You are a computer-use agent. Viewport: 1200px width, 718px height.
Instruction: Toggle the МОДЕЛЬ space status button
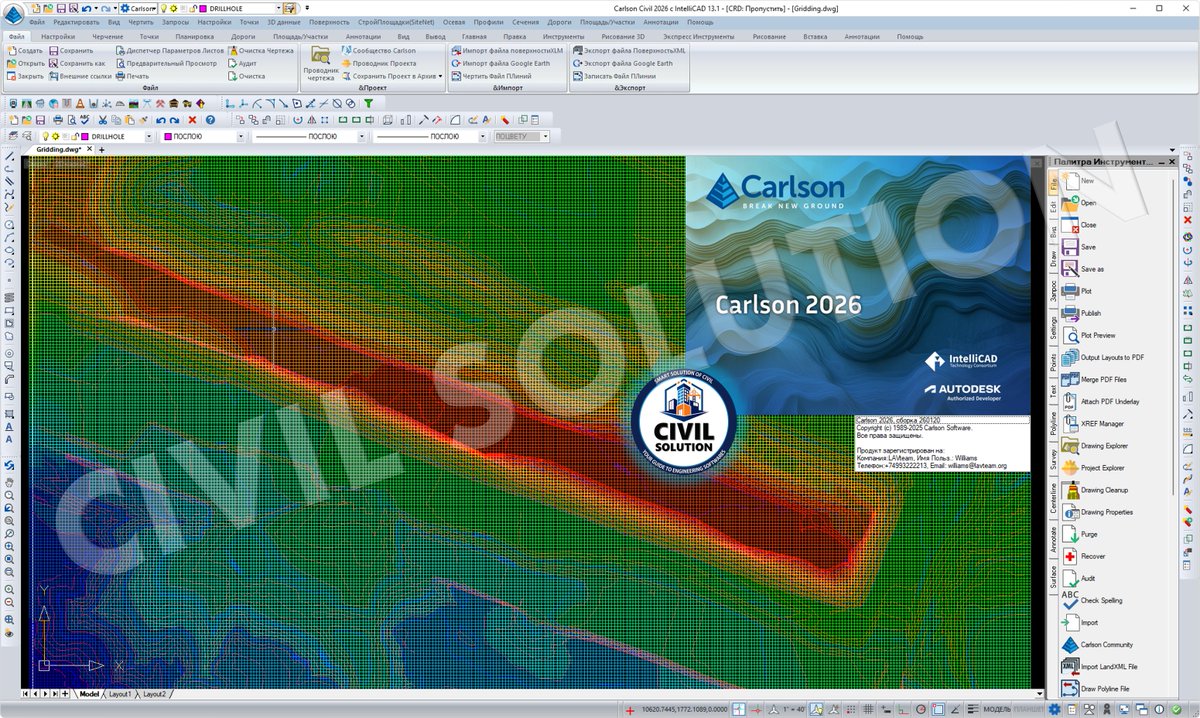[996, 709]
